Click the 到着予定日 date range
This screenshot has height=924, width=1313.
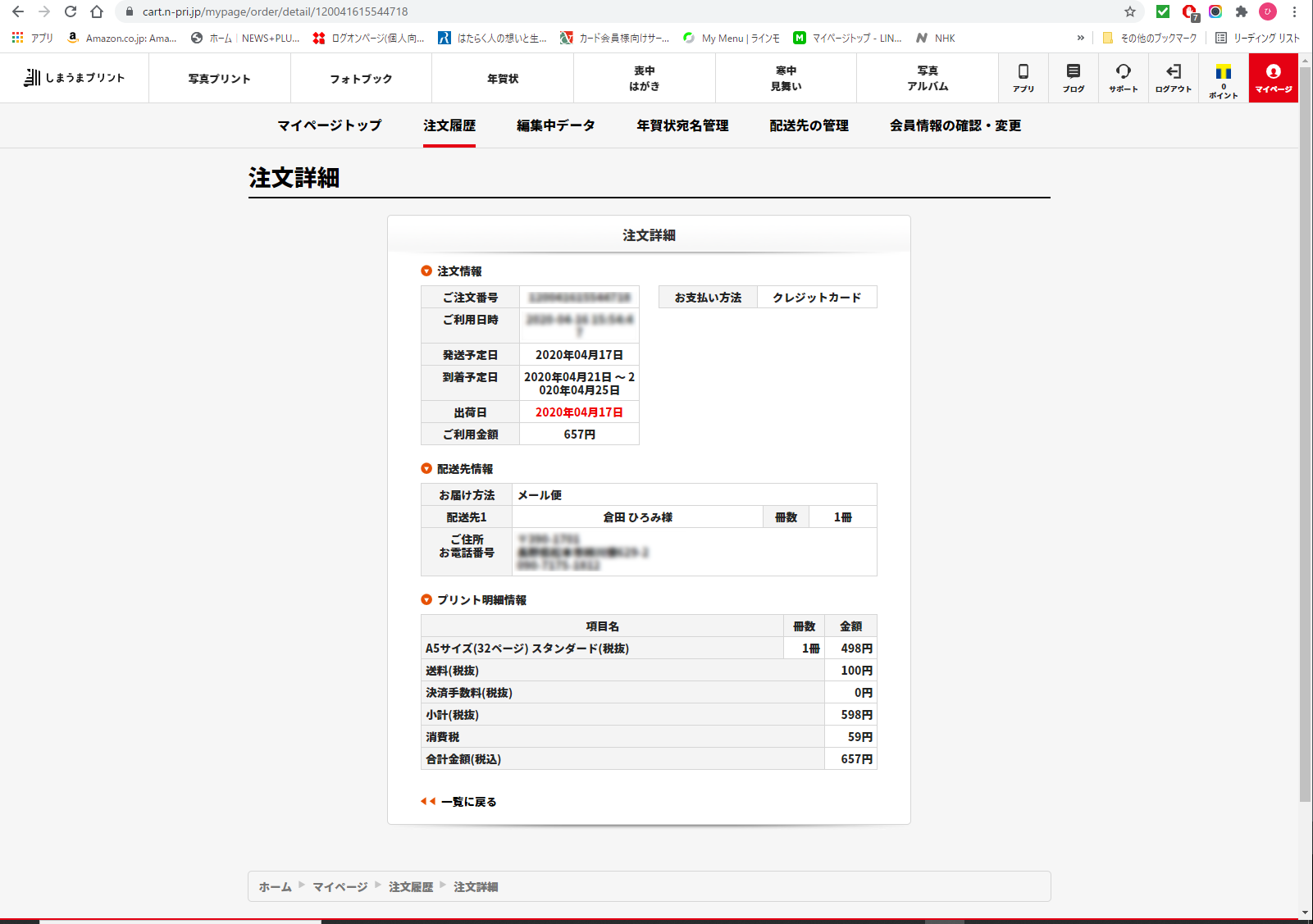pos(579,384)
